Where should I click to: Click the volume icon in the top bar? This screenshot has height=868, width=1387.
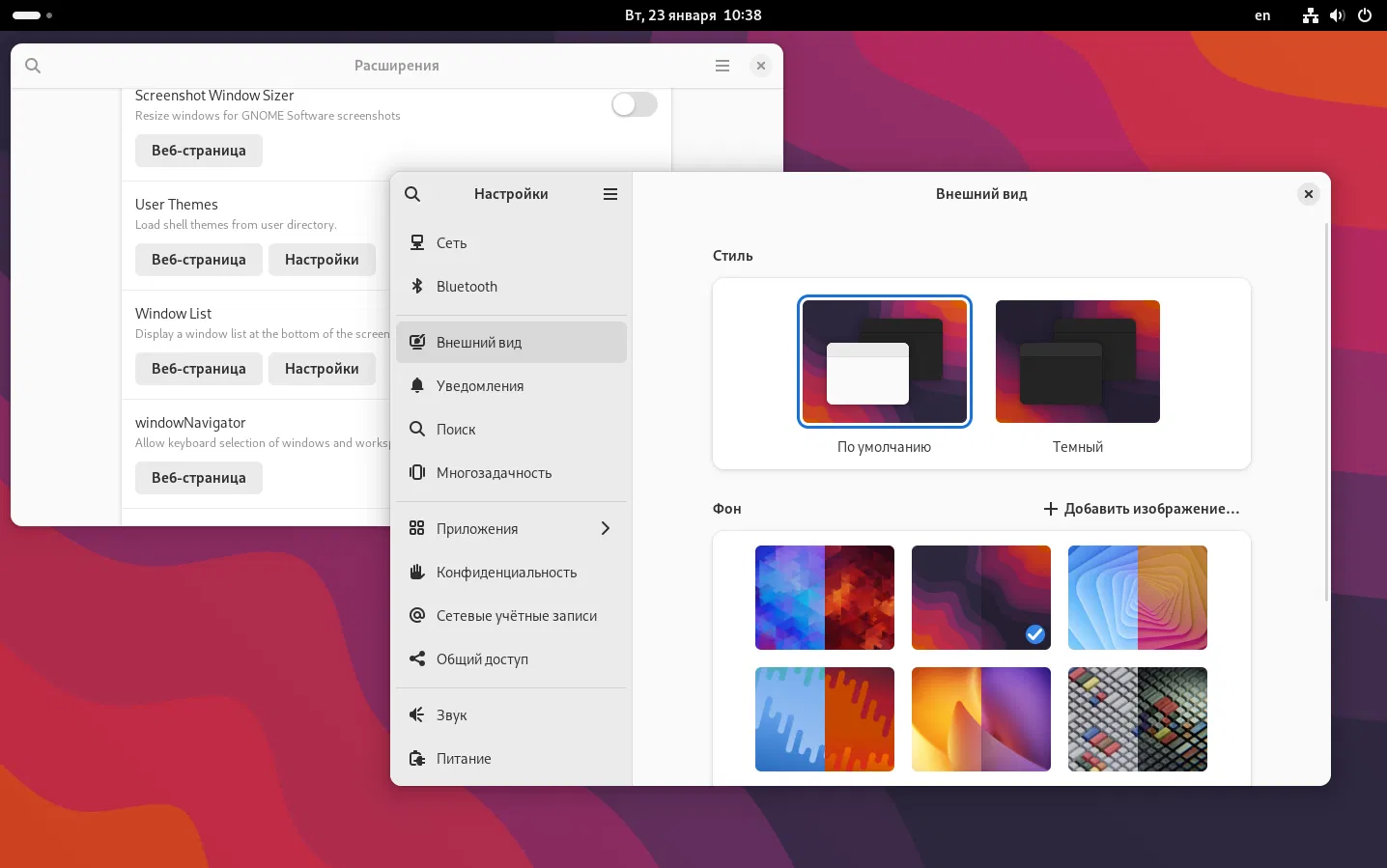click(x=1338, y=15)
